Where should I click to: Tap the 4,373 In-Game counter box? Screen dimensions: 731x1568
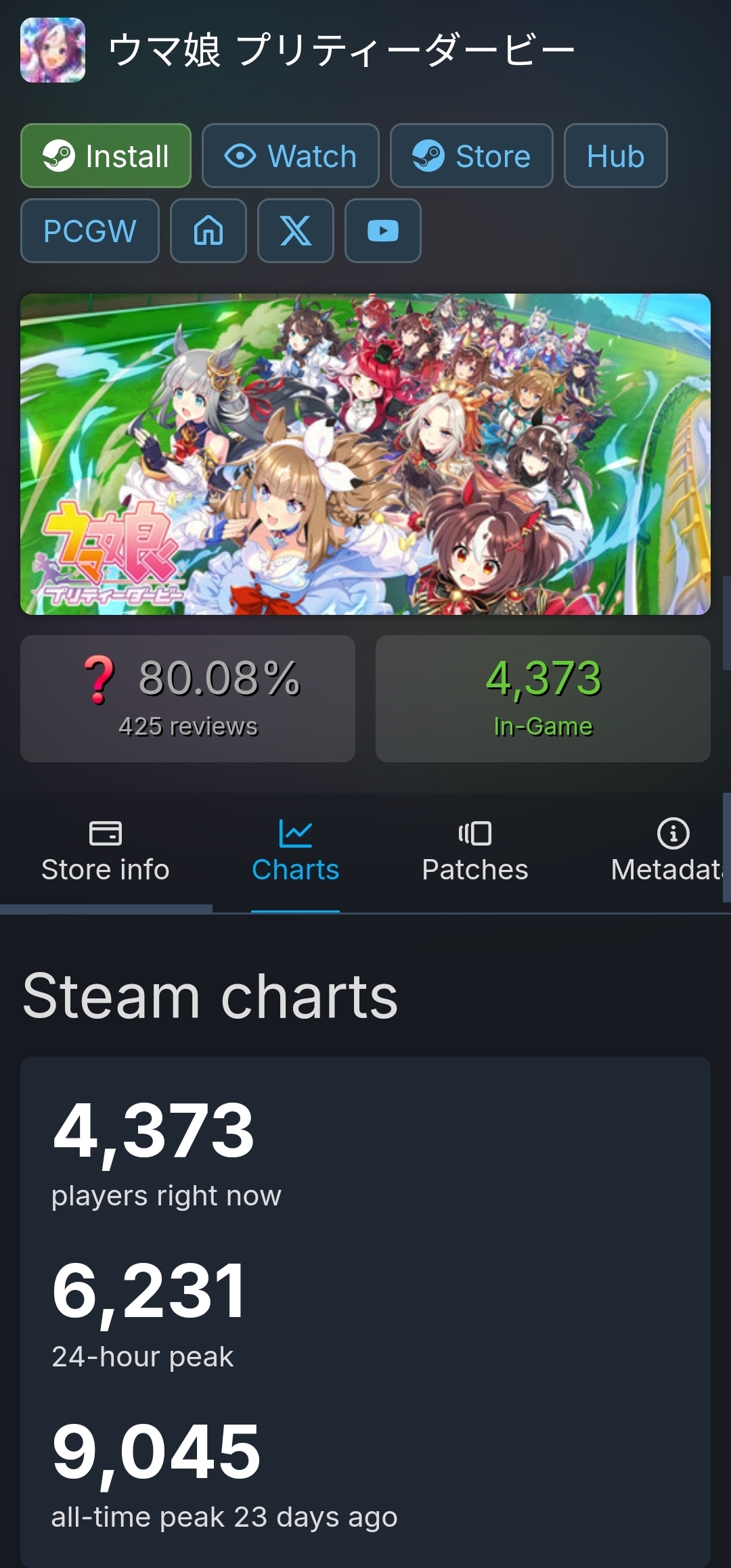point(543,699)
